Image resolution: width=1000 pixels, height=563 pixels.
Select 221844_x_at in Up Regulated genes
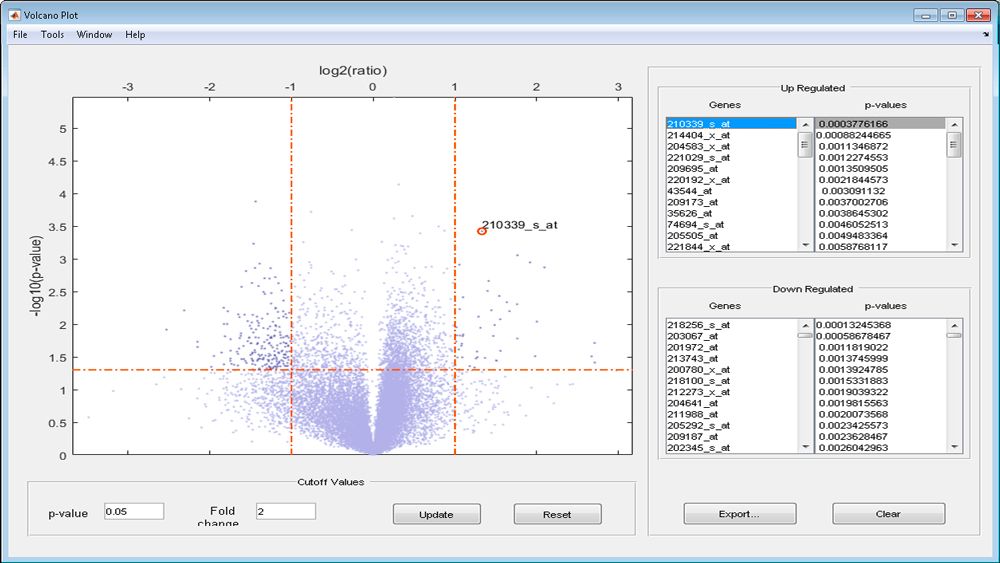coord(731,247)
